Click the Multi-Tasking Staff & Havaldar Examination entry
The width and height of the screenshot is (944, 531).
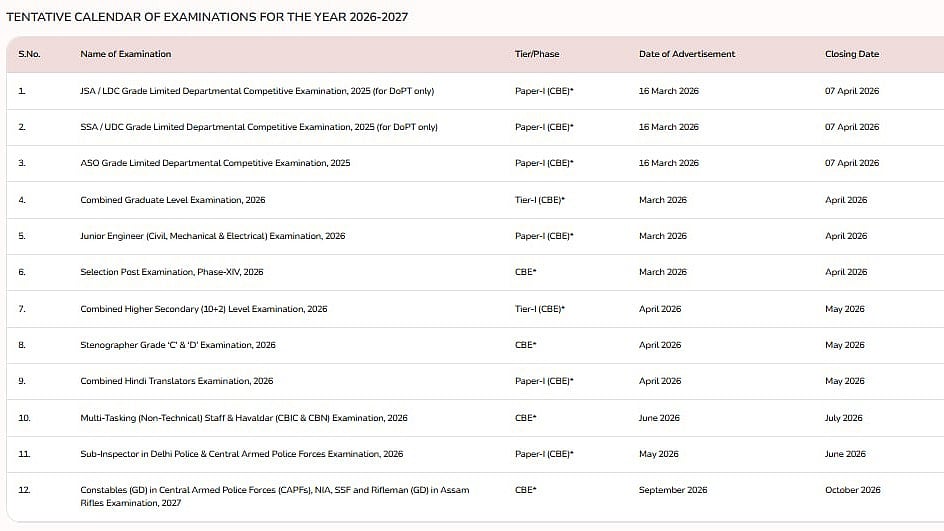[243, 418]
